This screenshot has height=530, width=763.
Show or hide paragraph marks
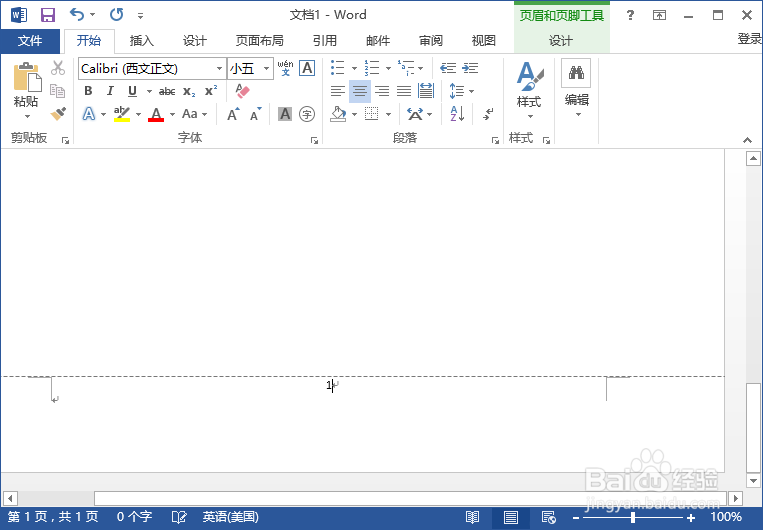coord(488,114)
